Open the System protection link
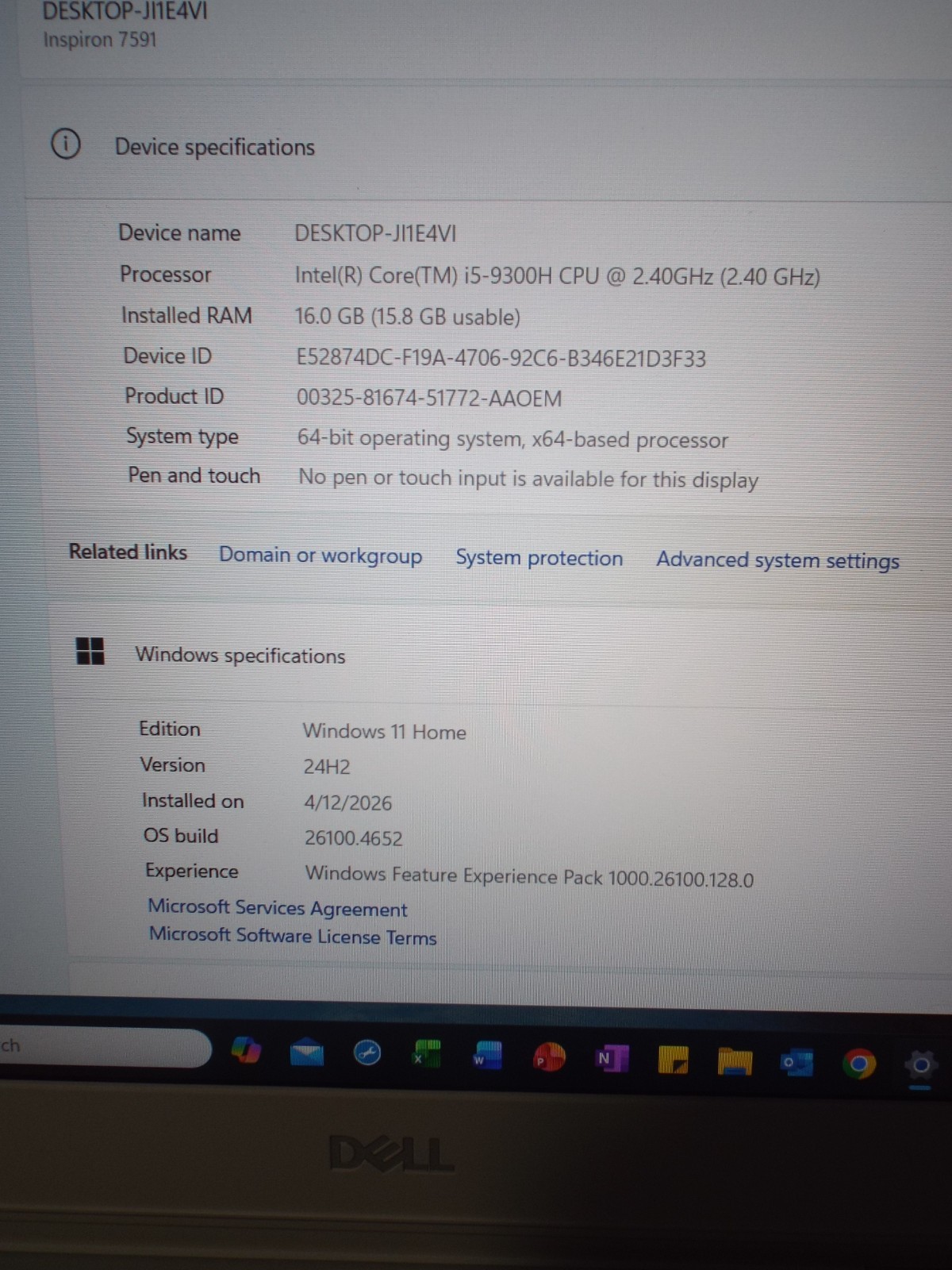 (539, 558)
